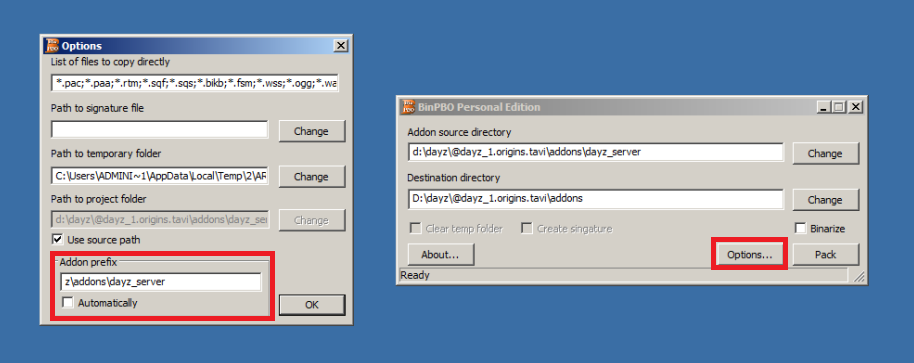
Task: Click the Options dialog title text
Action: coord(82,46)
